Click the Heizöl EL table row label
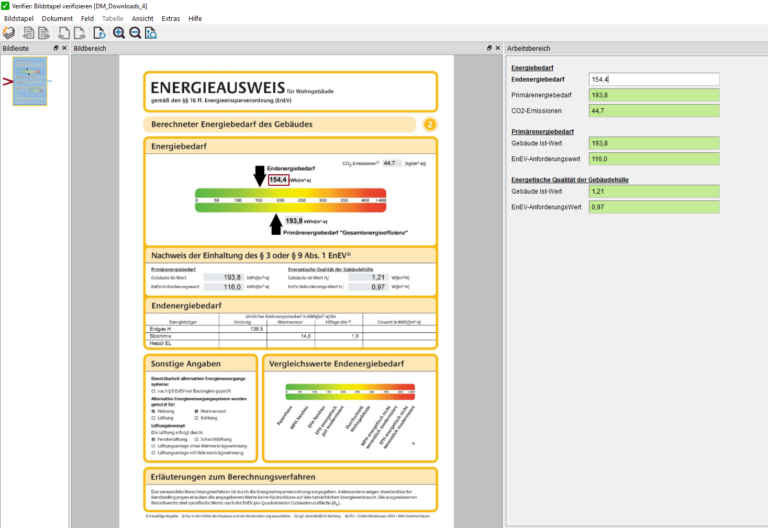This screenshot has height=528, width=768. coord(160,343)
